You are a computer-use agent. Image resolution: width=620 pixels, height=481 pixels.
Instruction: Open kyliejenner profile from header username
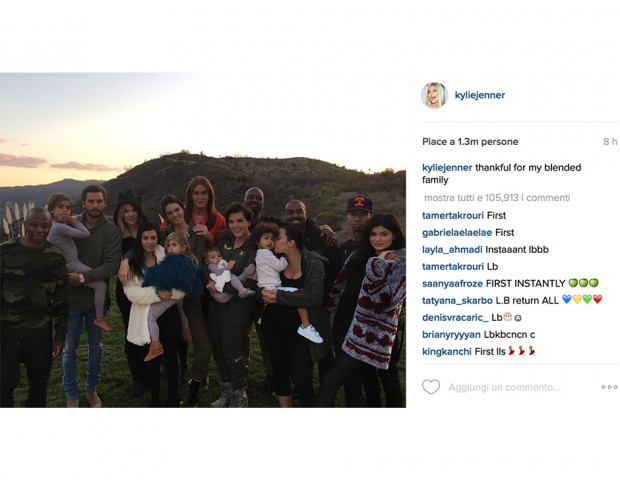480,95
